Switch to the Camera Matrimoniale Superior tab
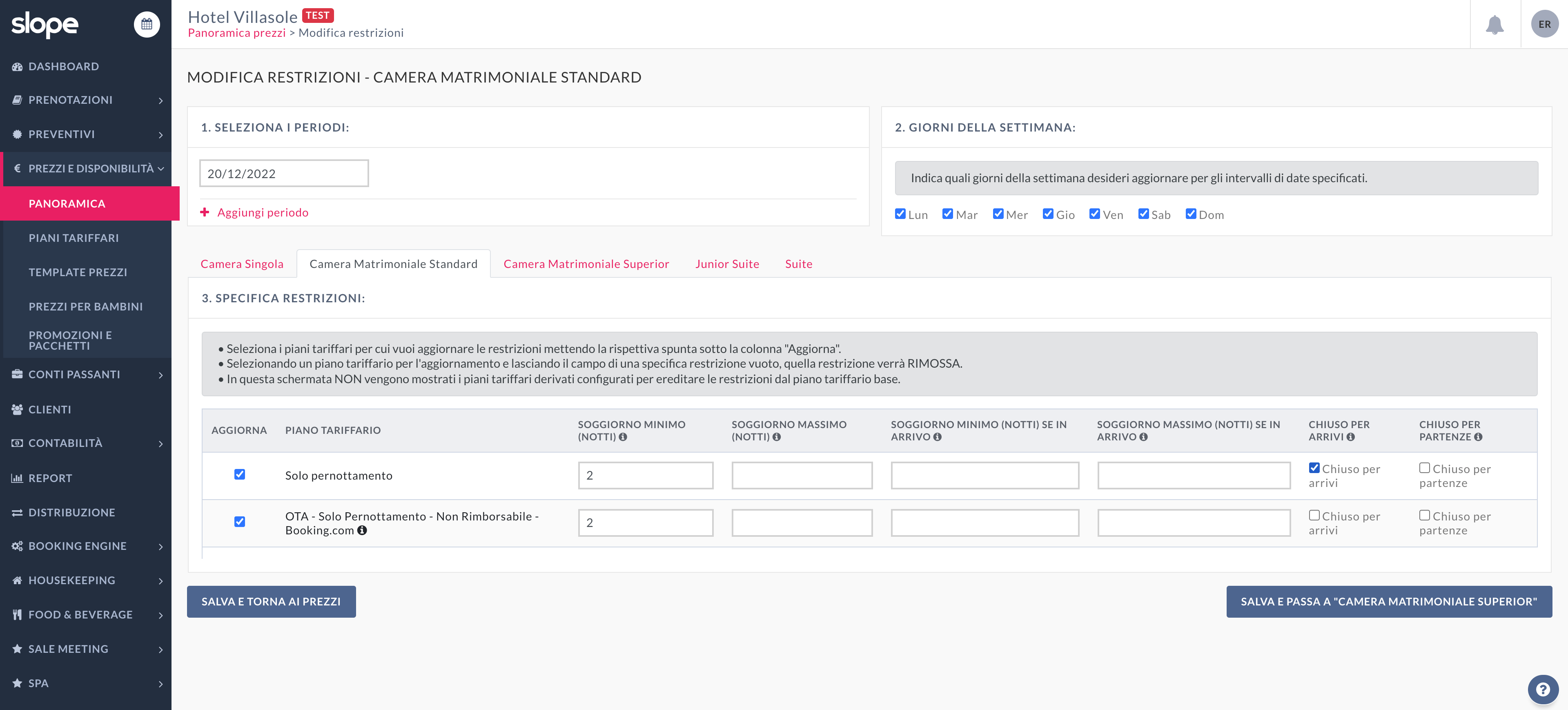Viewport: 1568px width, 710px height. click(586, 263)
